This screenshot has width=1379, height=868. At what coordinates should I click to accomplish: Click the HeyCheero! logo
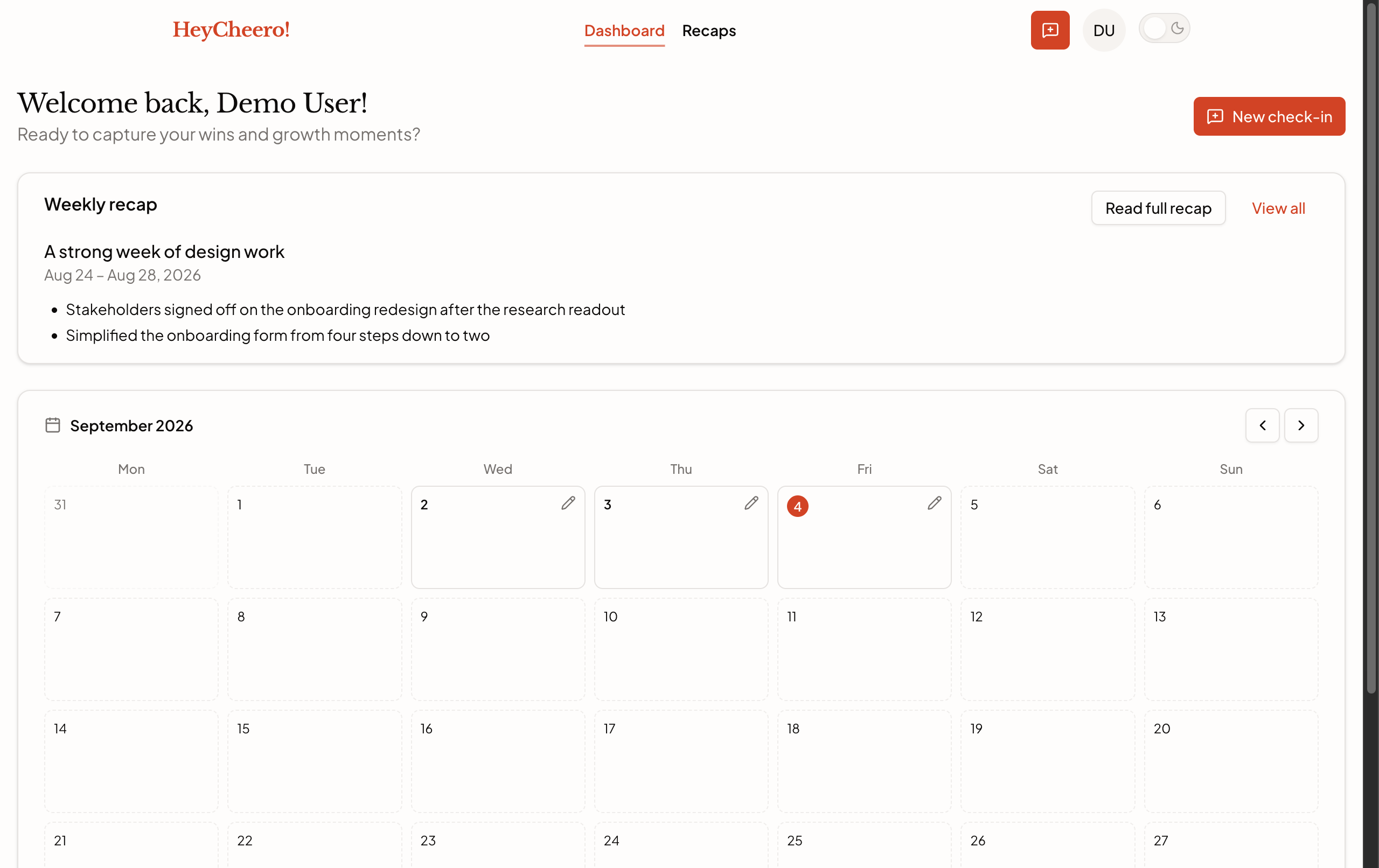[231, 30]
